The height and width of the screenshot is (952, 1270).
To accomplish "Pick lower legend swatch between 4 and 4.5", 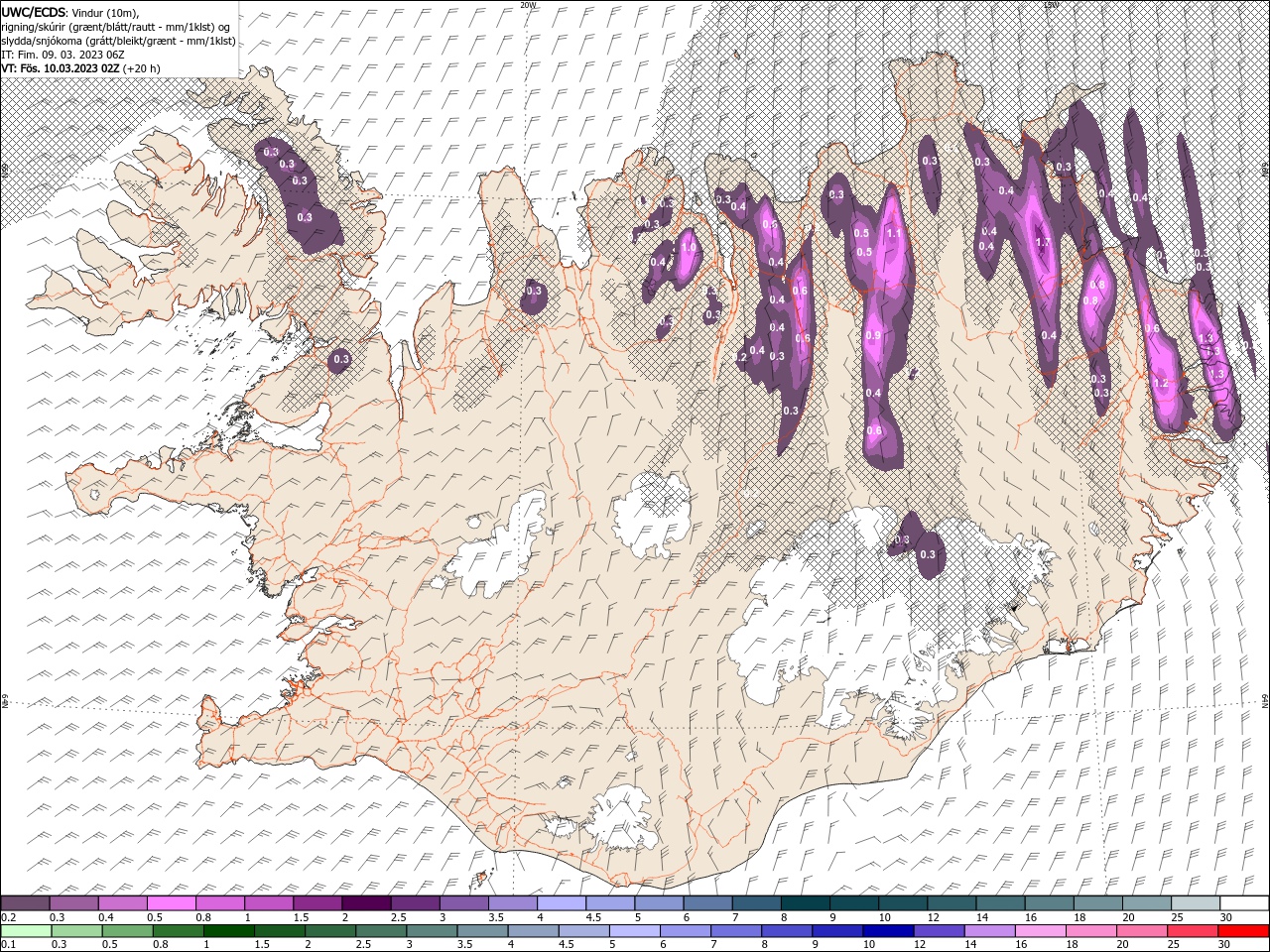I will point(533,930).
